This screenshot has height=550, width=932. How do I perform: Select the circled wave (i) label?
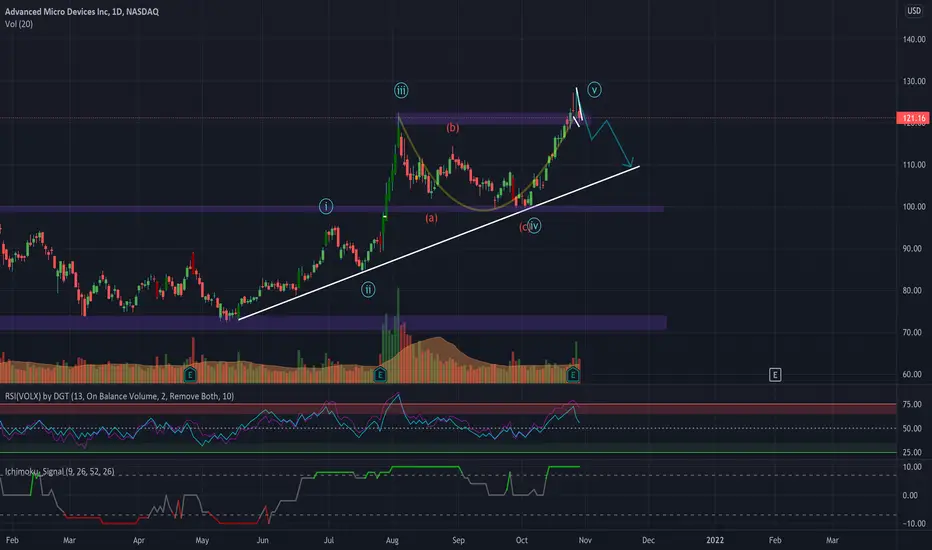coord(326,206)
